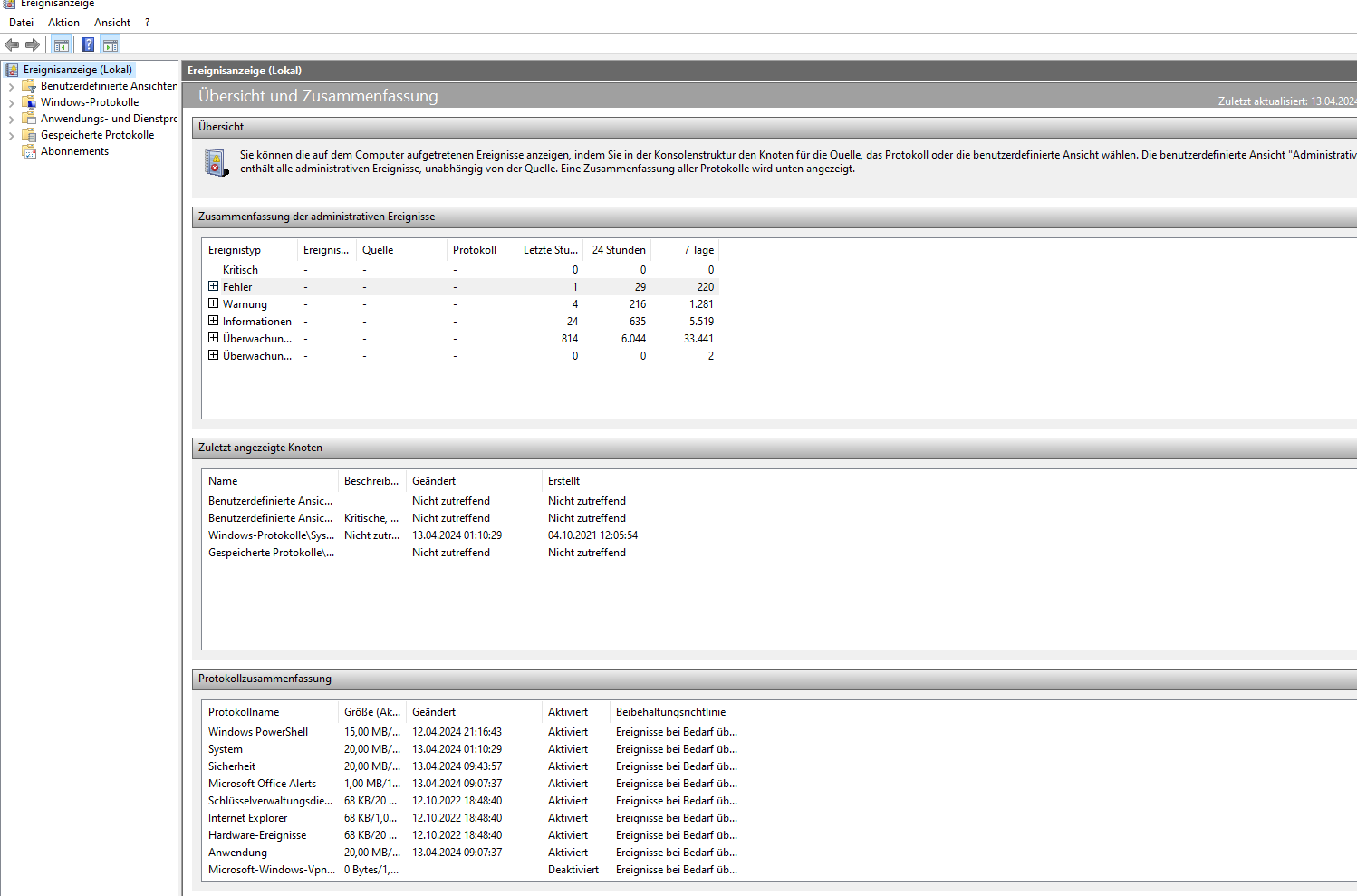
Task: Select the Windows PowerShell log row
Action: (x=474, y=732)
